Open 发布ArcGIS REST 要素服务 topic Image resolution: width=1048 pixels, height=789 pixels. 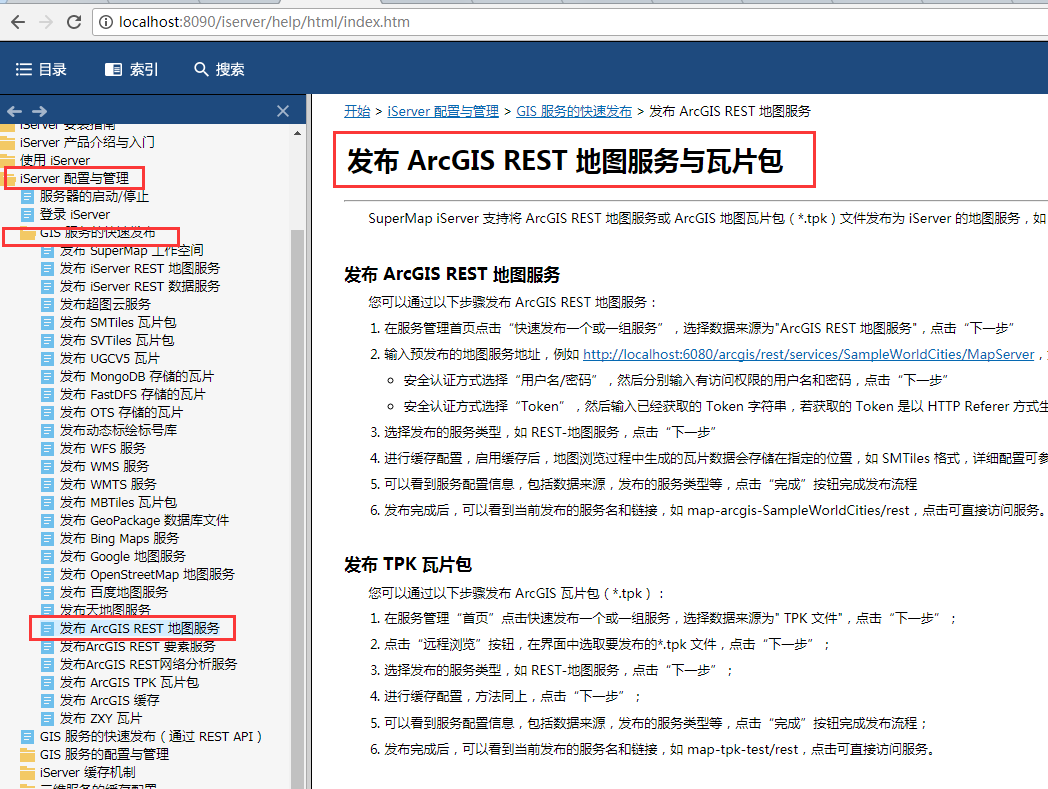(138, 647)
